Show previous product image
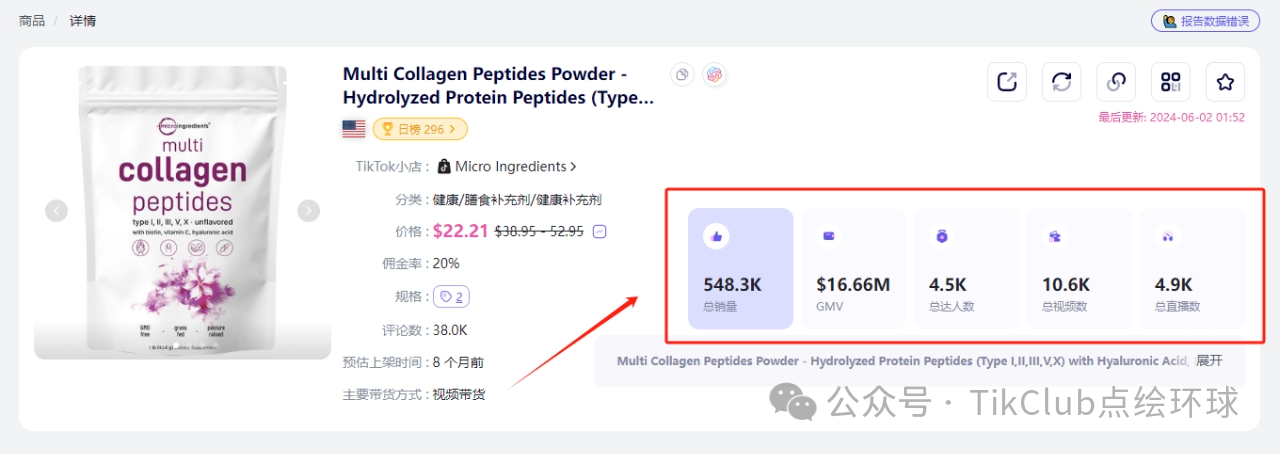This screenshot has height=454, width=1280. [x=56, y=210]
